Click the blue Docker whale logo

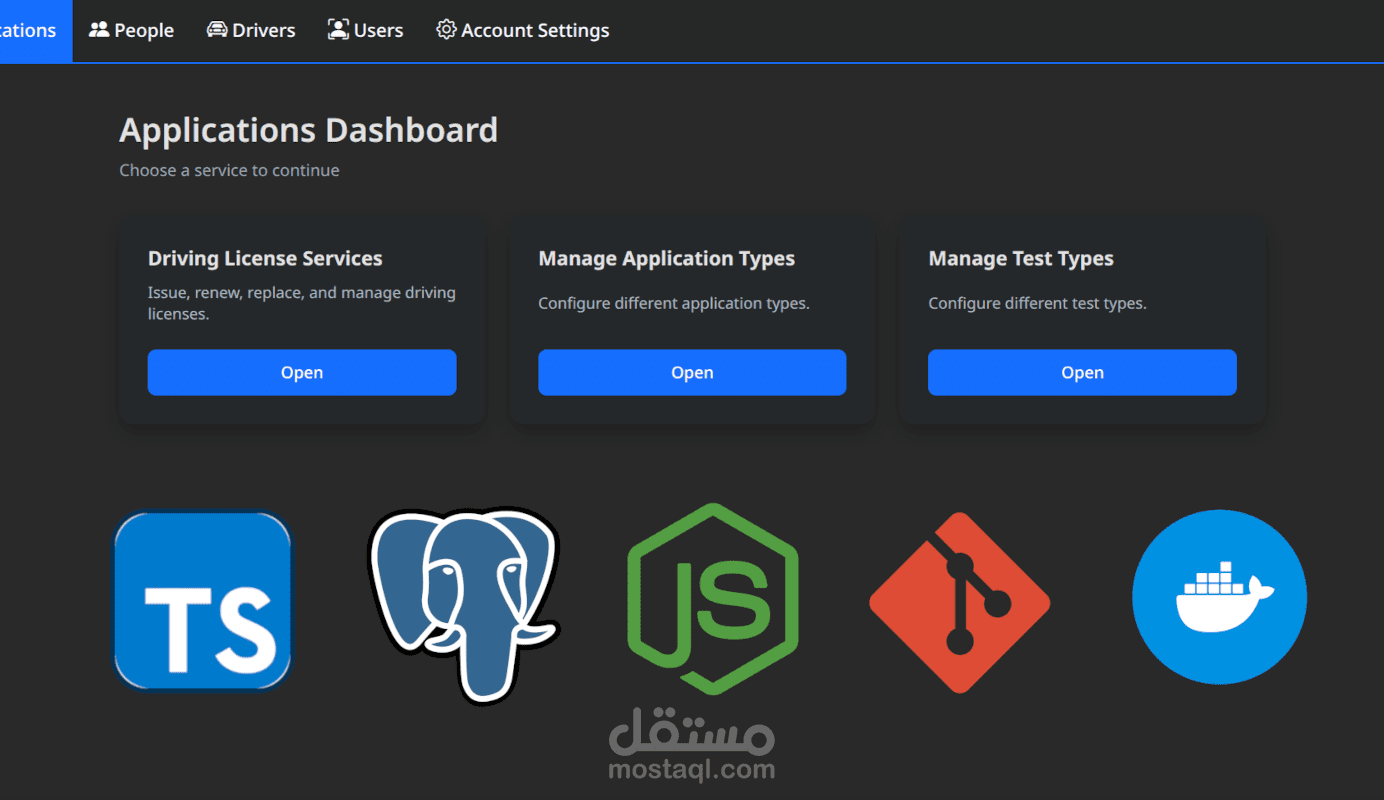pos(1219,597)
